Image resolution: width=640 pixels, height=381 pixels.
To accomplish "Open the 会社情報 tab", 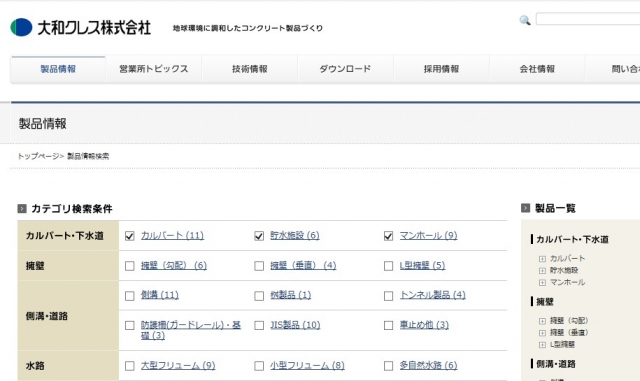I will point(537,69).
